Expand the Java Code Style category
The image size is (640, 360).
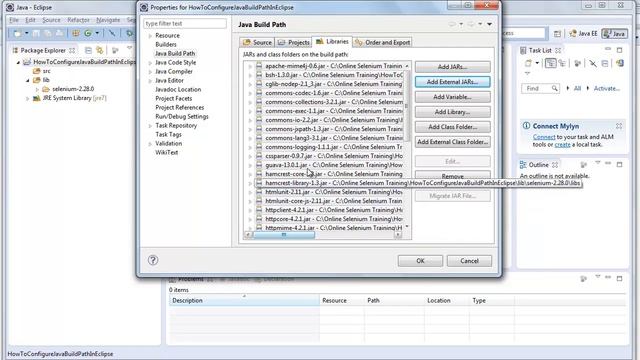150,63
